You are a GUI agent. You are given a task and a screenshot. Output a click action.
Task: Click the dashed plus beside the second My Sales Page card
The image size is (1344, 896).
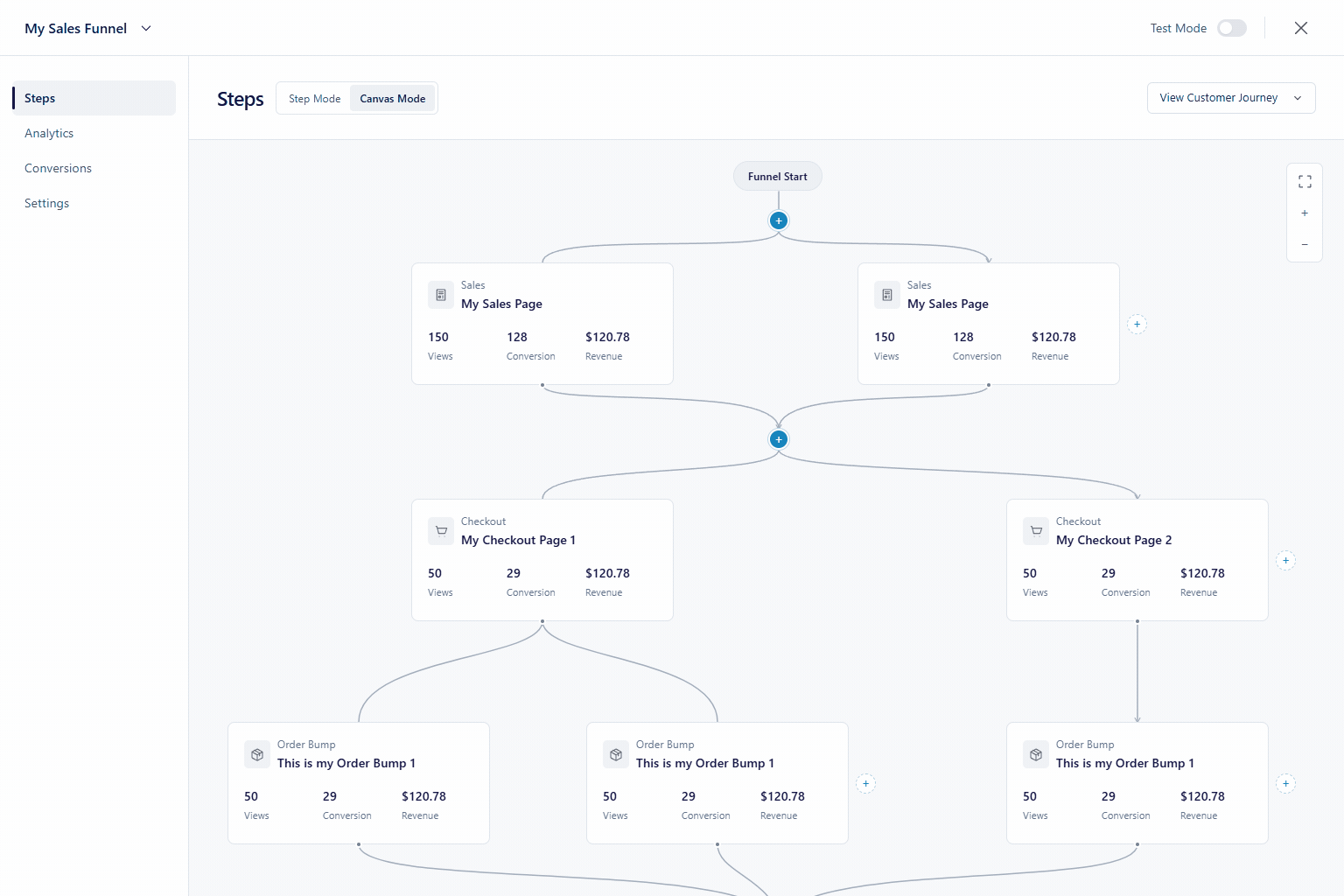[1137, 325]
